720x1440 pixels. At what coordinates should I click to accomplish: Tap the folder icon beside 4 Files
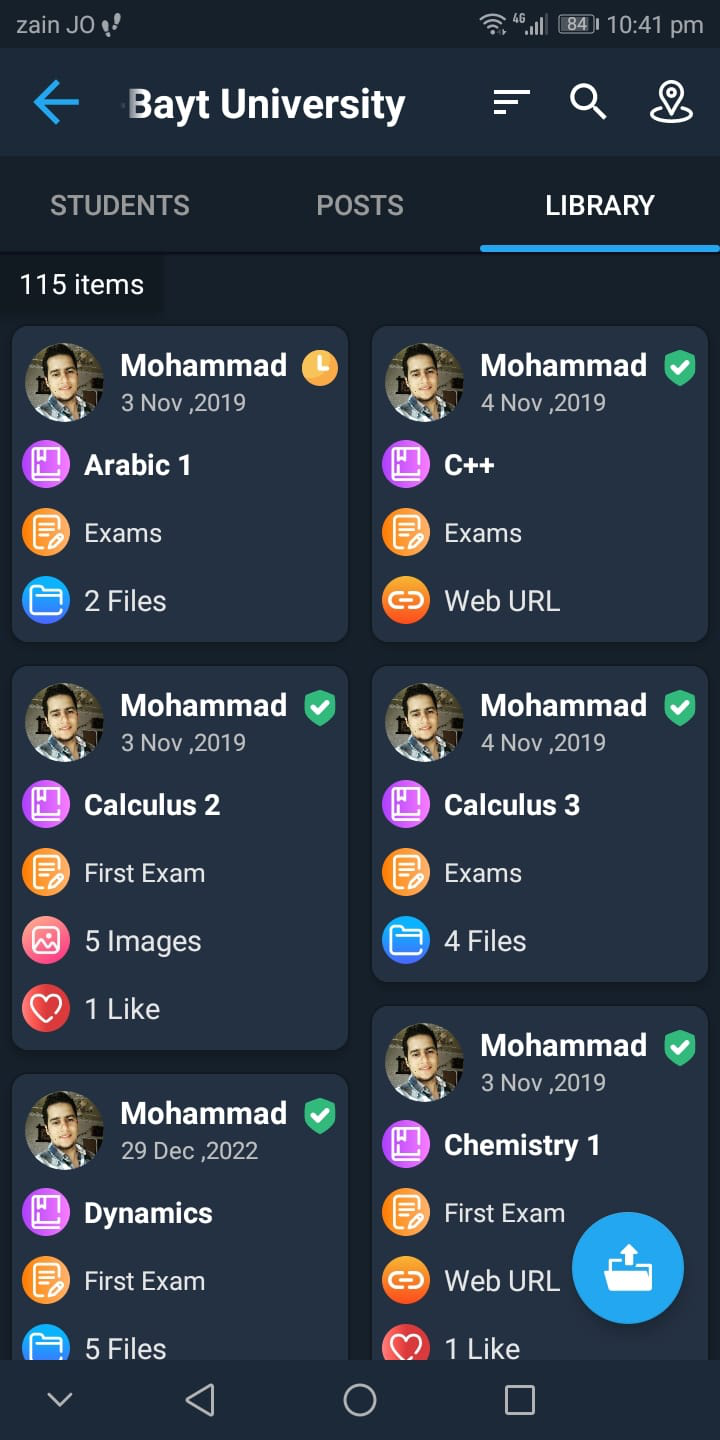click(406, 941)
